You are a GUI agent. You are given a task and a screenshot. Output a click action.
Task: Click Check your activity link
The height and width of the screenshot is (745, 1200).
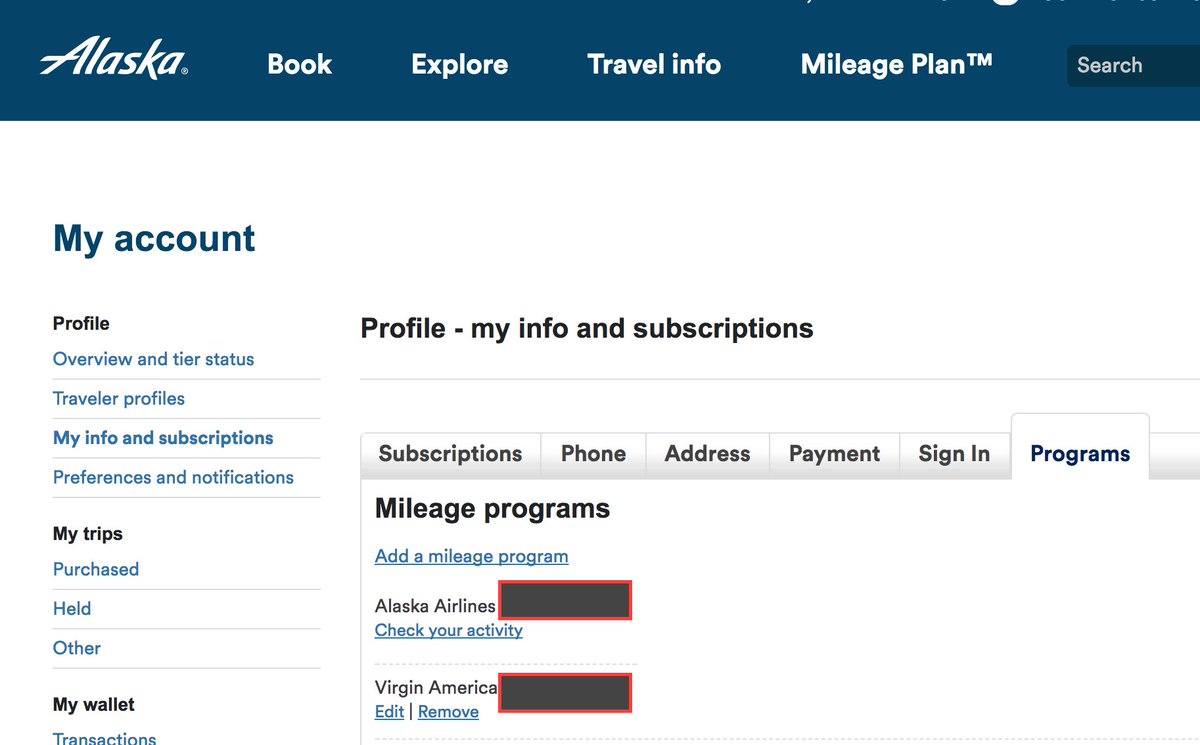pyautogui.click(x=448, y=630)
